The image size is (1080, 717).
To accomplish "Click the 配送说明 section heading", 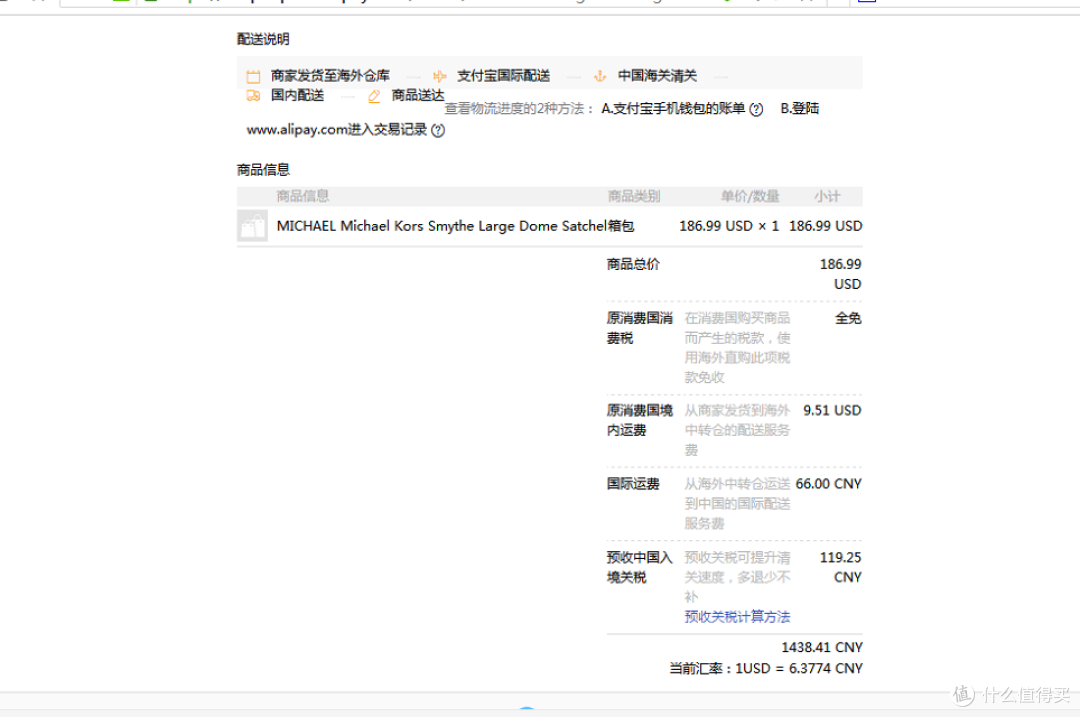I will [263, 39].
